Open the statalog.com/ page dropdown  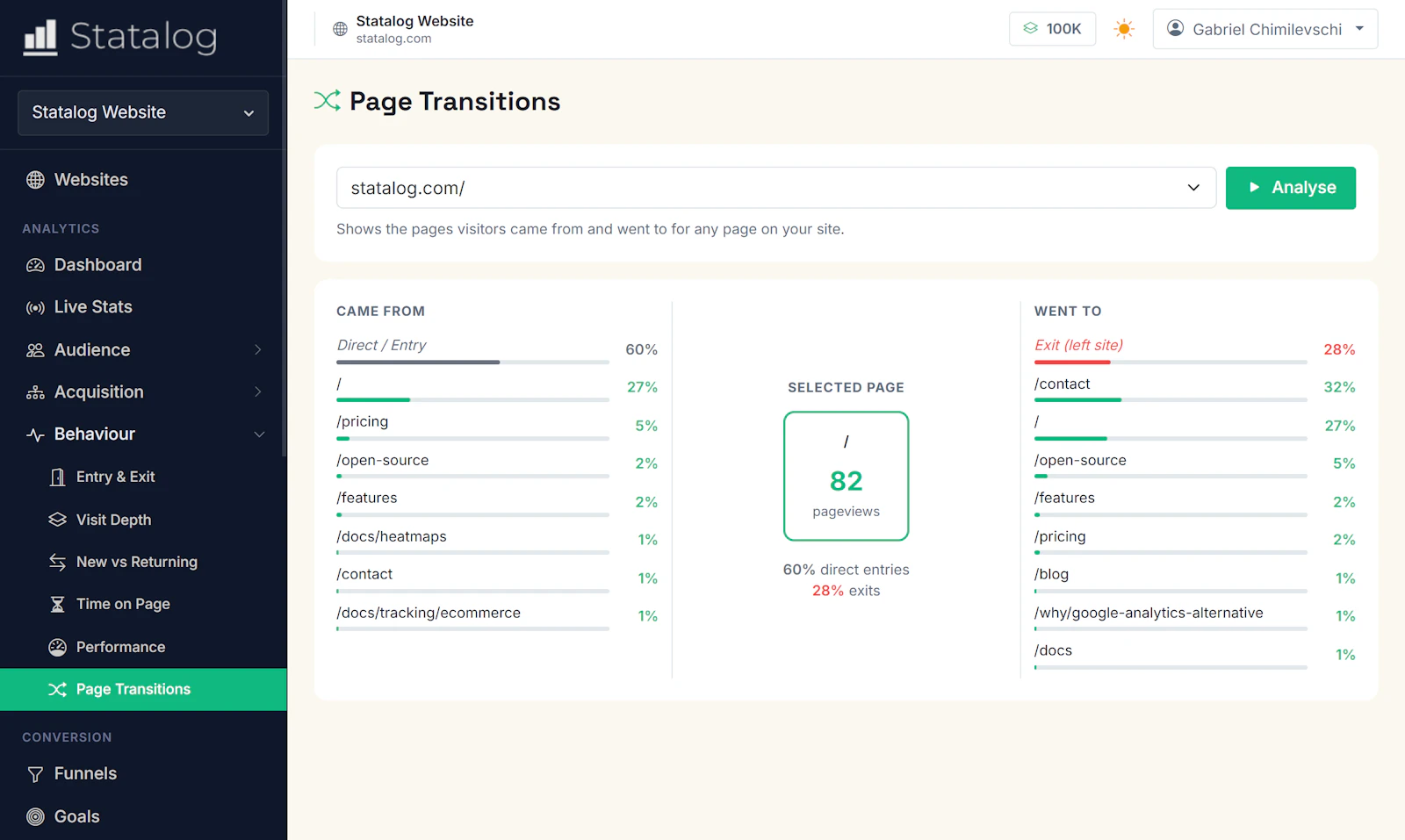(x=776, y=188)
